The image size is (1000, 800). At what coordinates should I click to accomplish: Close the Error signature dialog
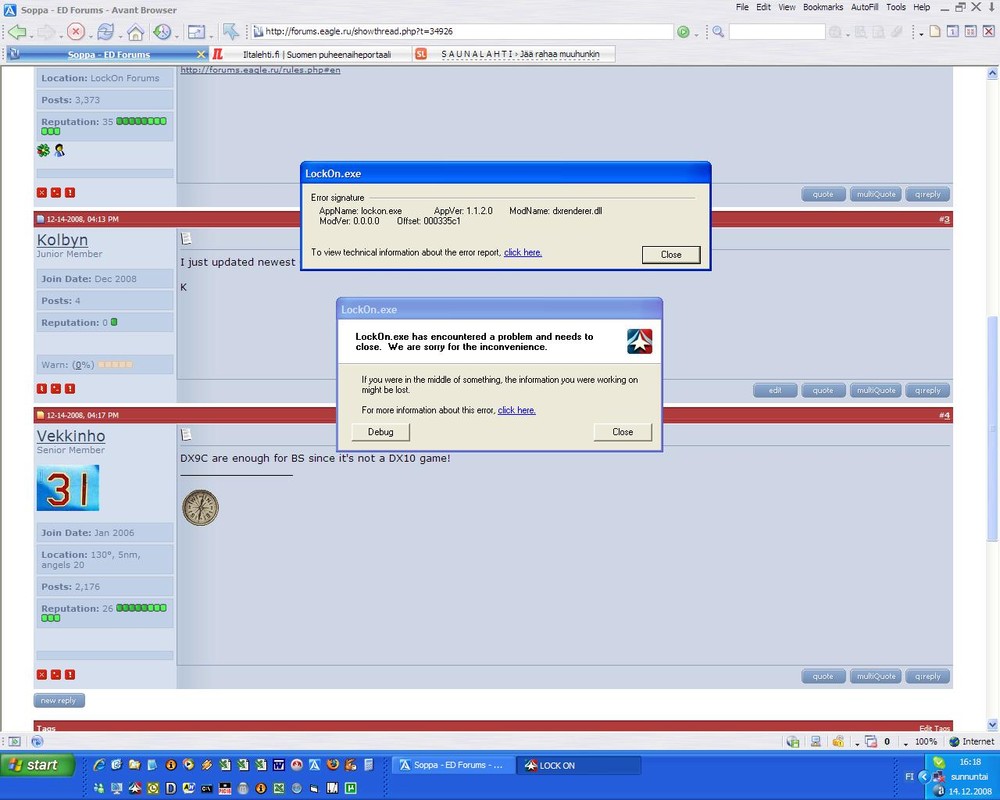[x=671, y=255]
